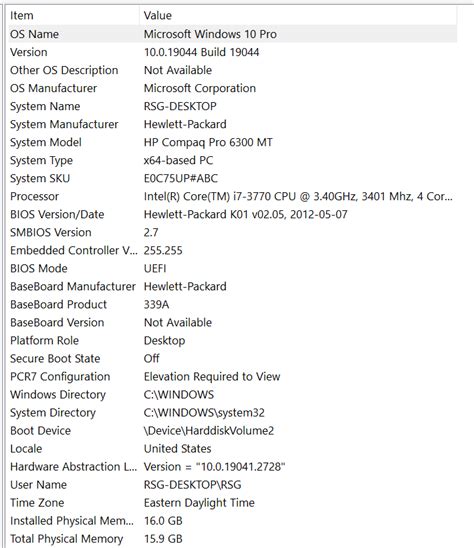The image size is (474, 548).
Task: Select the PCR7 Configuration row
Action: click(x=232, y=376)
